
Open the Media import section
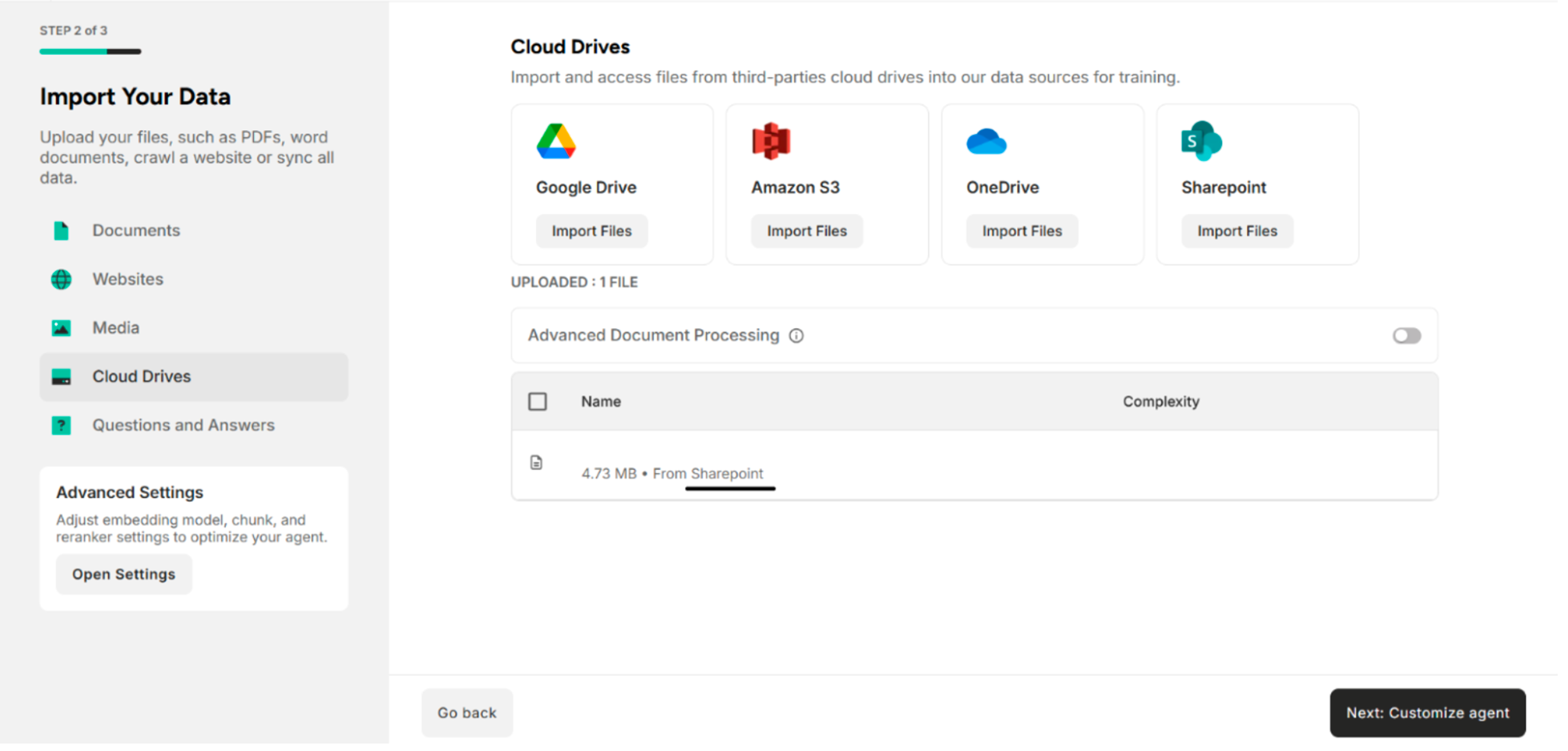[116, 327]
